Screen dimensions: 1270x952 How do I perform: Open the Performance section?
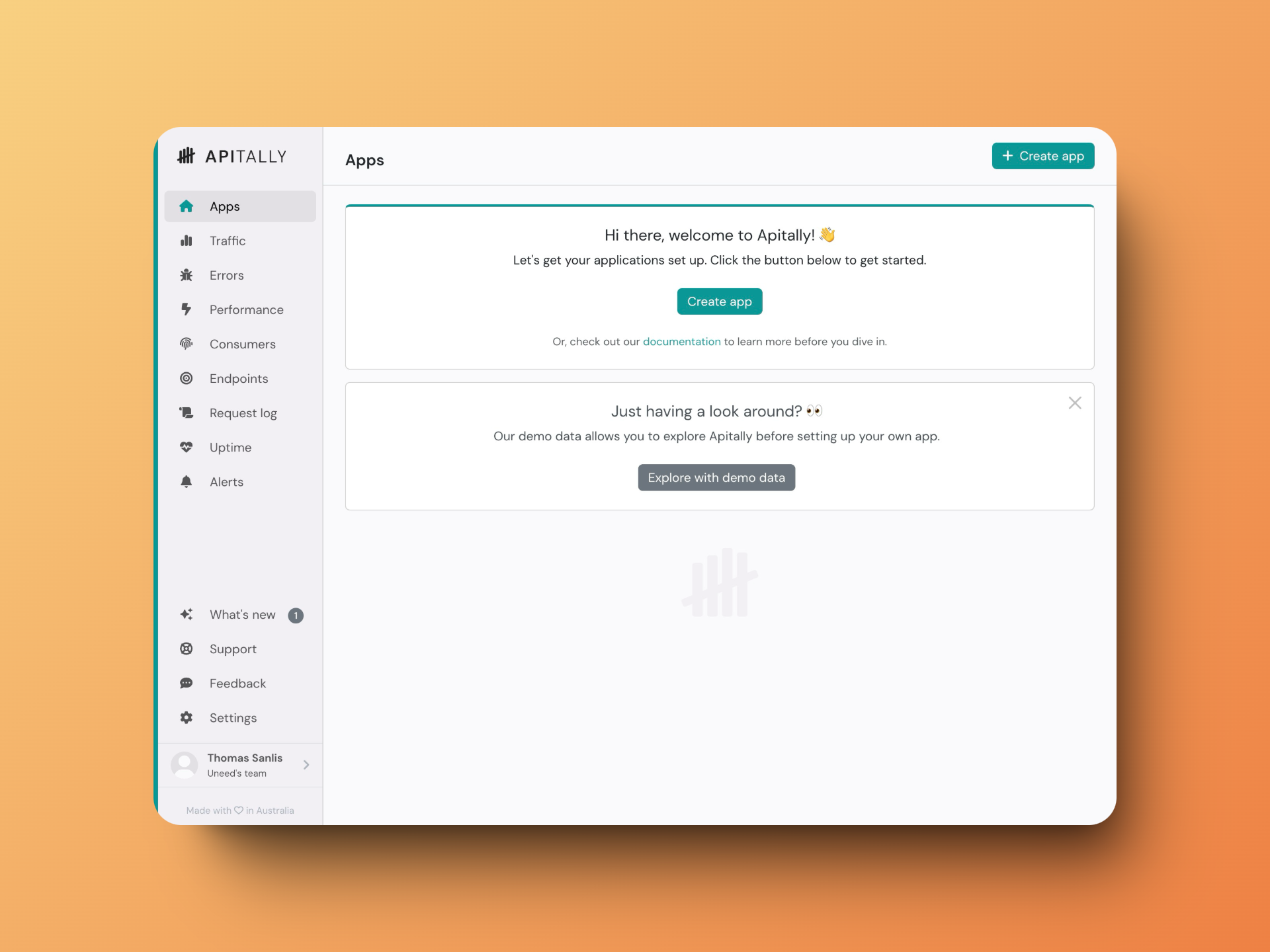click(243, 309)
